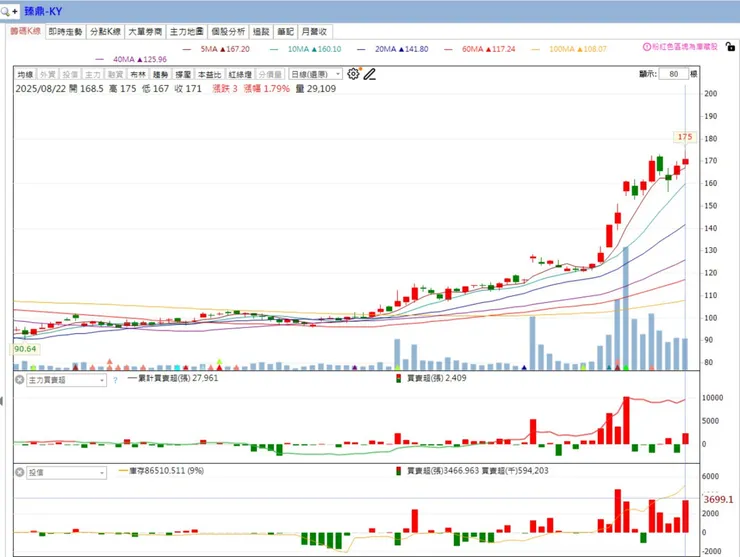
Task: Toggle the 分價量 button
Action: [270, 74]
